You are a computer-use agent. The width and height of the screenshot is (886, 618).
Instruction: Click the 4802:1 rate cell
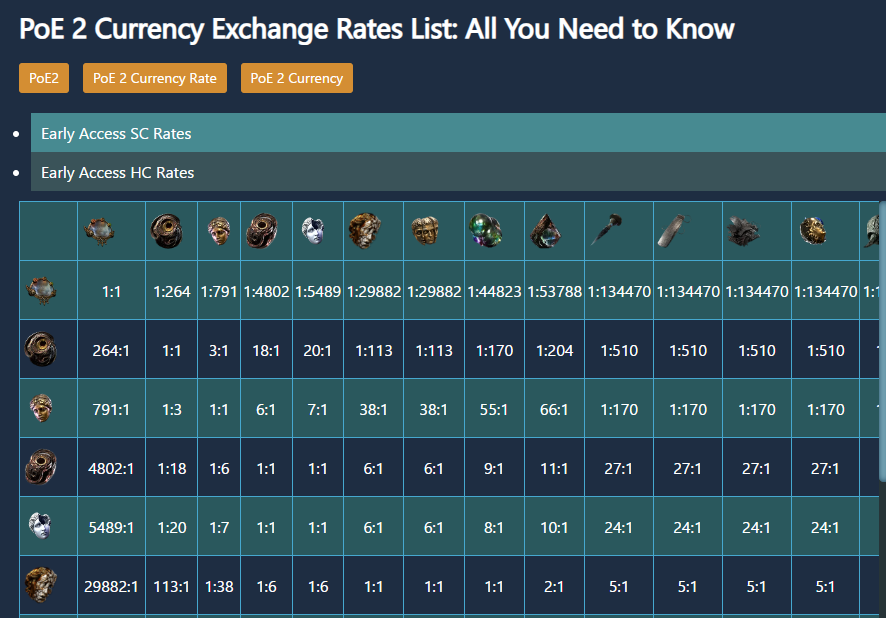[x=111, y=468]
